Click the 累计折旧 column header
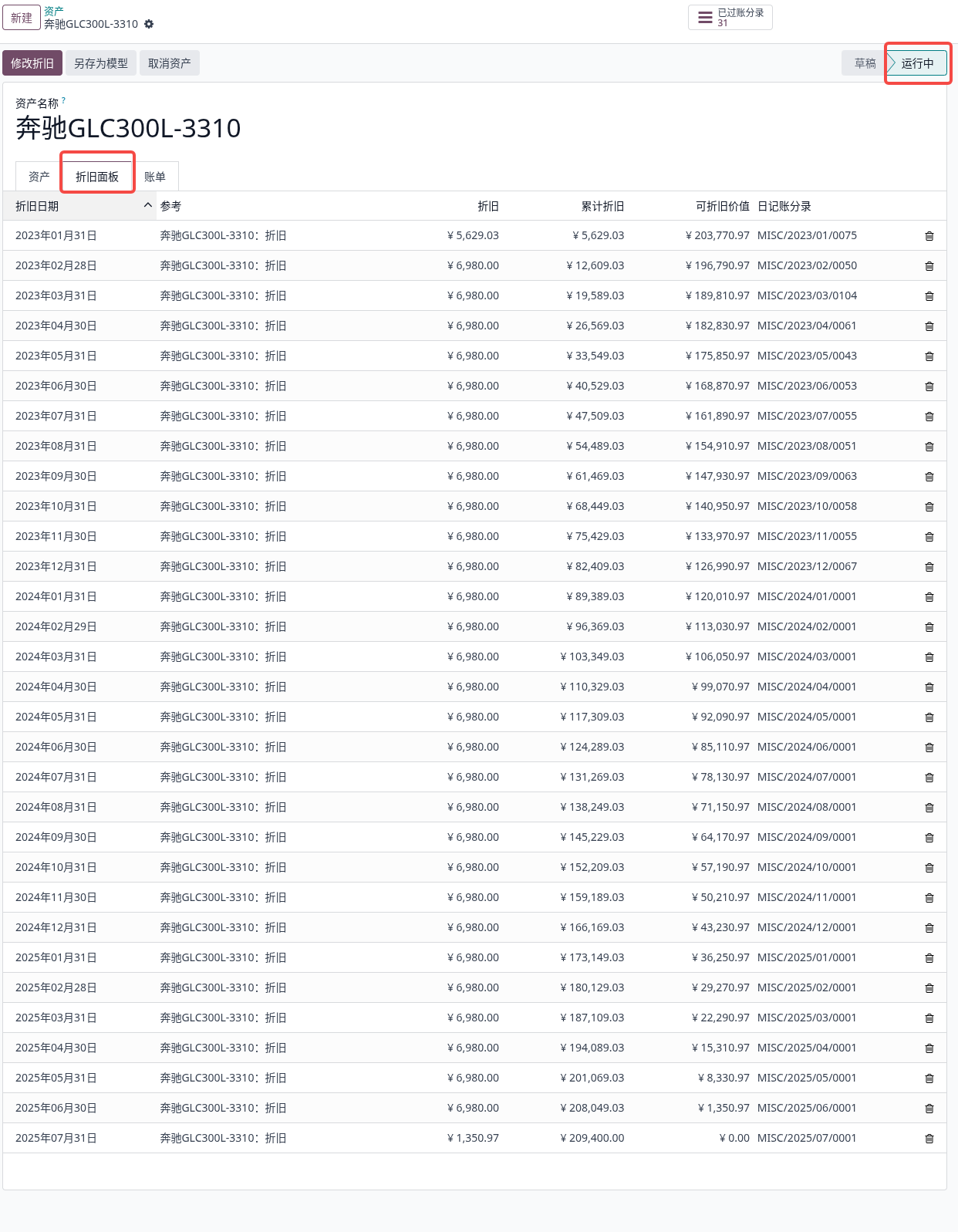The image size is (958, 1232). point(602,206)
